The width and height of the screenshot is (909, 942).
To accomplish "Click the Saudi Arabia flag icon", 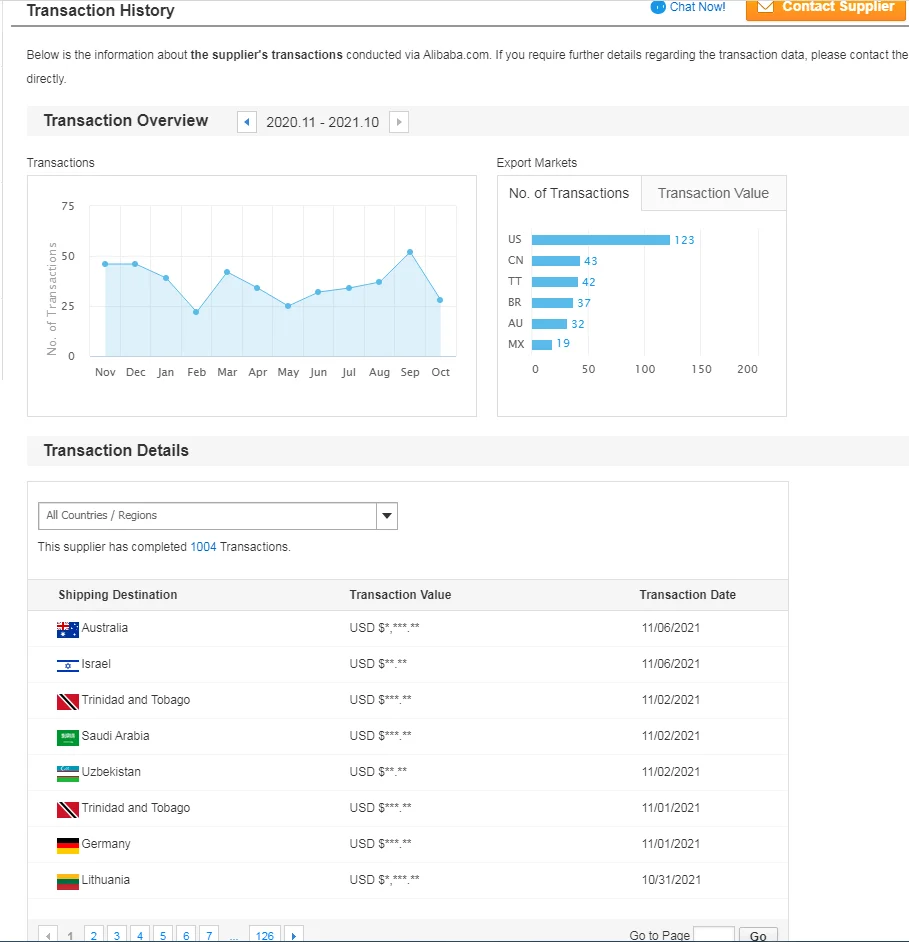I will click(68, 737).
